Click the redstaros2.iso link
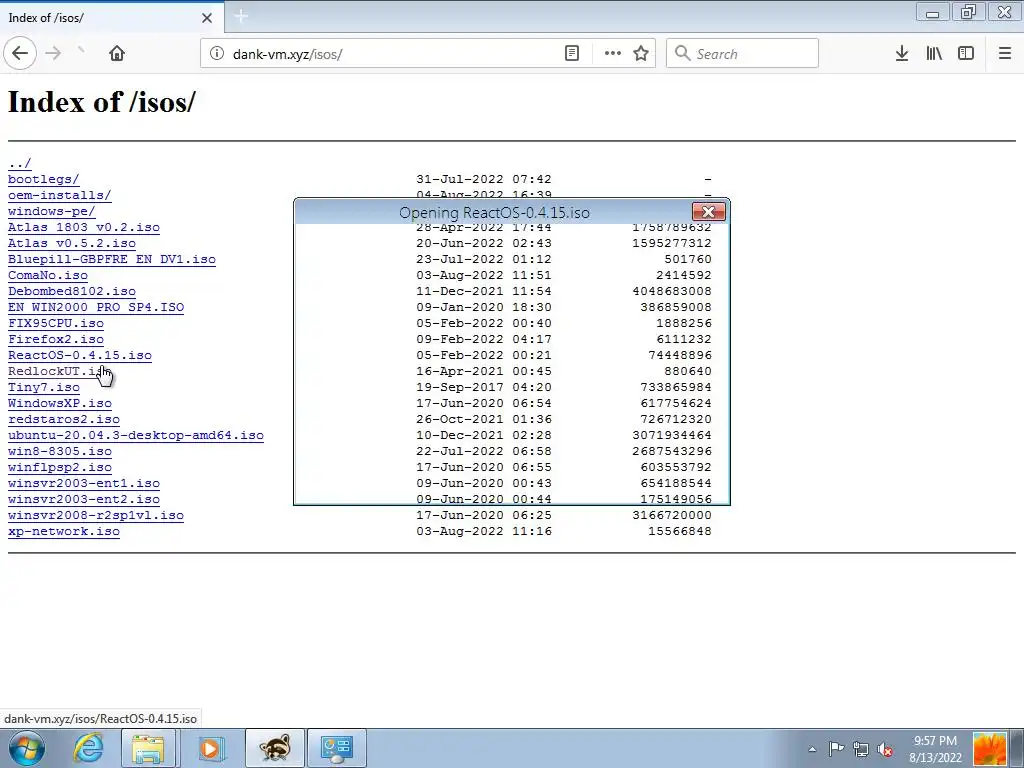Screen dimensions: 1024x768 click(64, 419)
